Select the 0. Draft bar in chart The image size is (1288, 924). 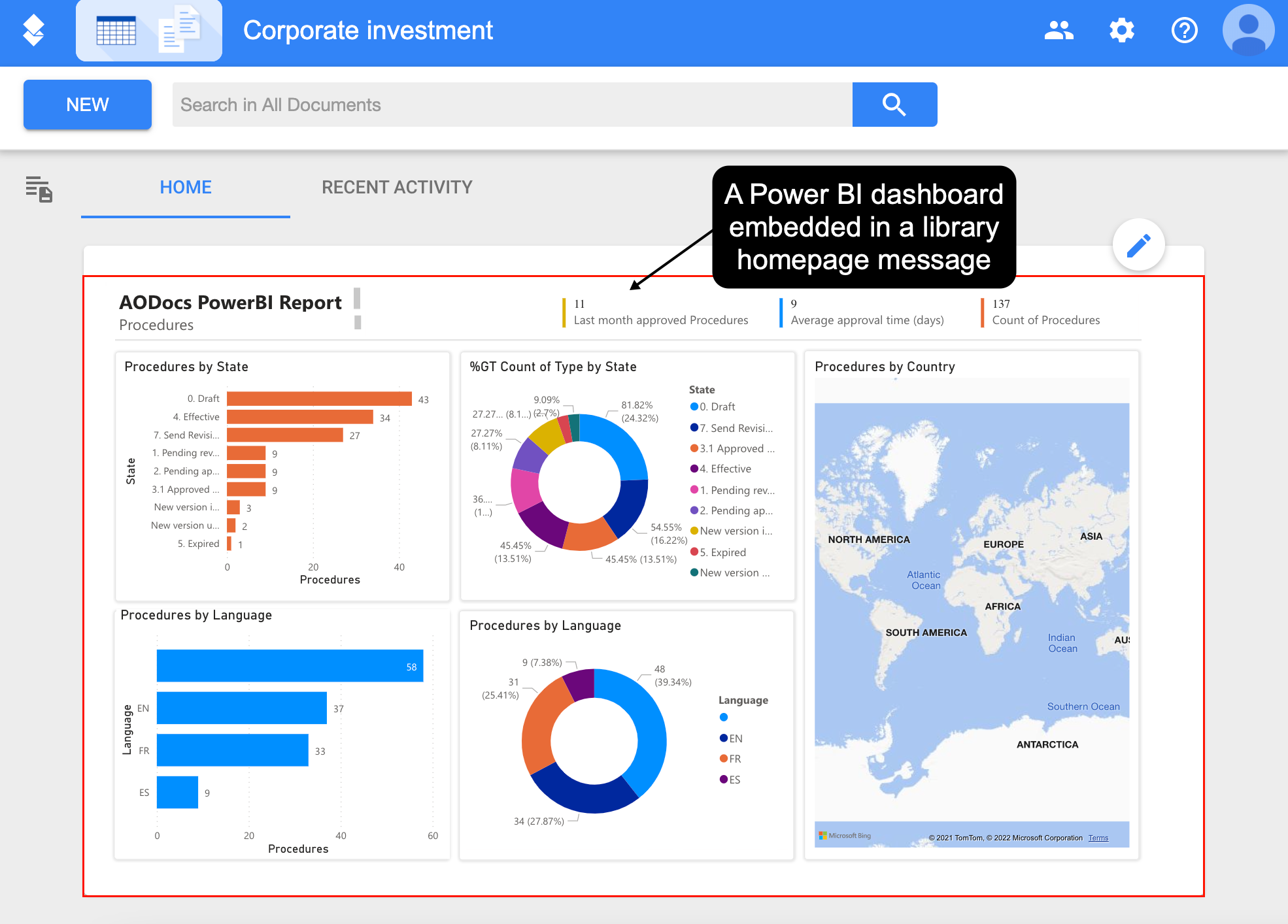pos(319,399)
